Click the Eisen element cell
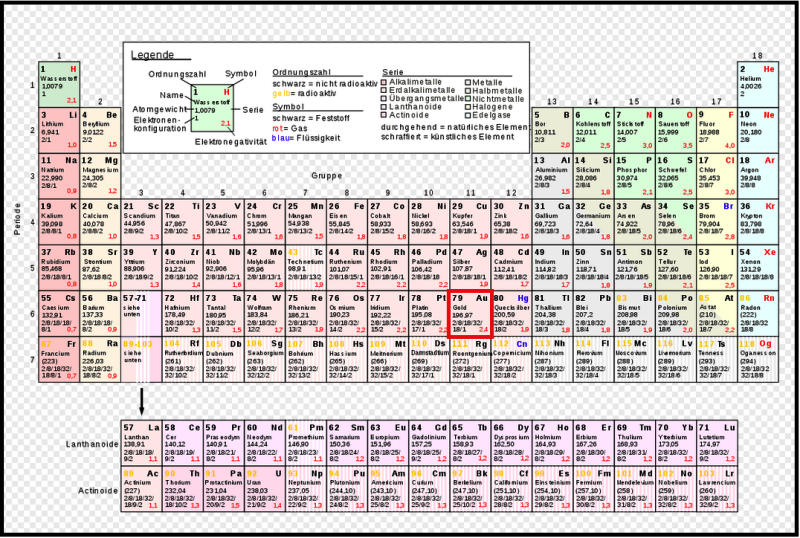Image resolution: width=800 pixels, height=538 pixels. coord(347,222)
